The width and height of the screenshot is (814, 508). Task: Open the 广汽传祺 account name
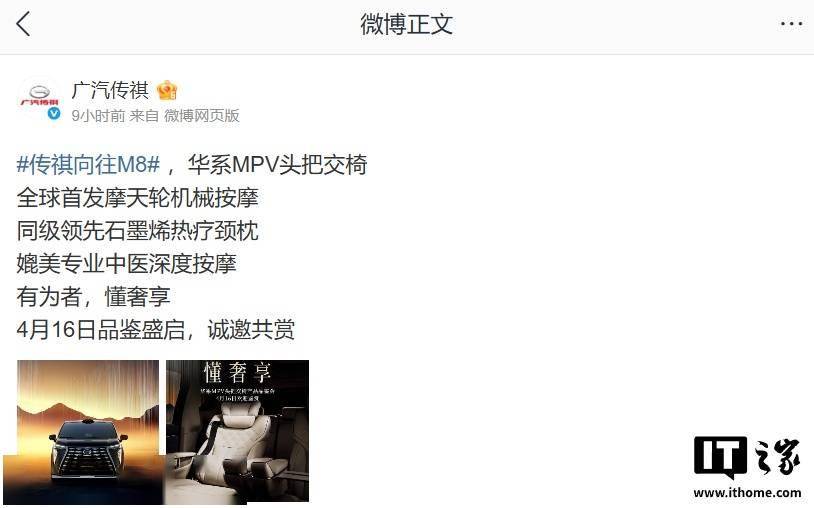point(111,90)
